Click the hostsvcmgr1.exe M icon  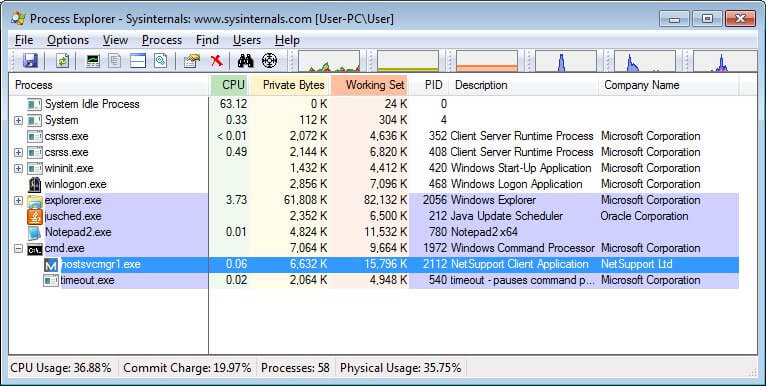[51, 265]
